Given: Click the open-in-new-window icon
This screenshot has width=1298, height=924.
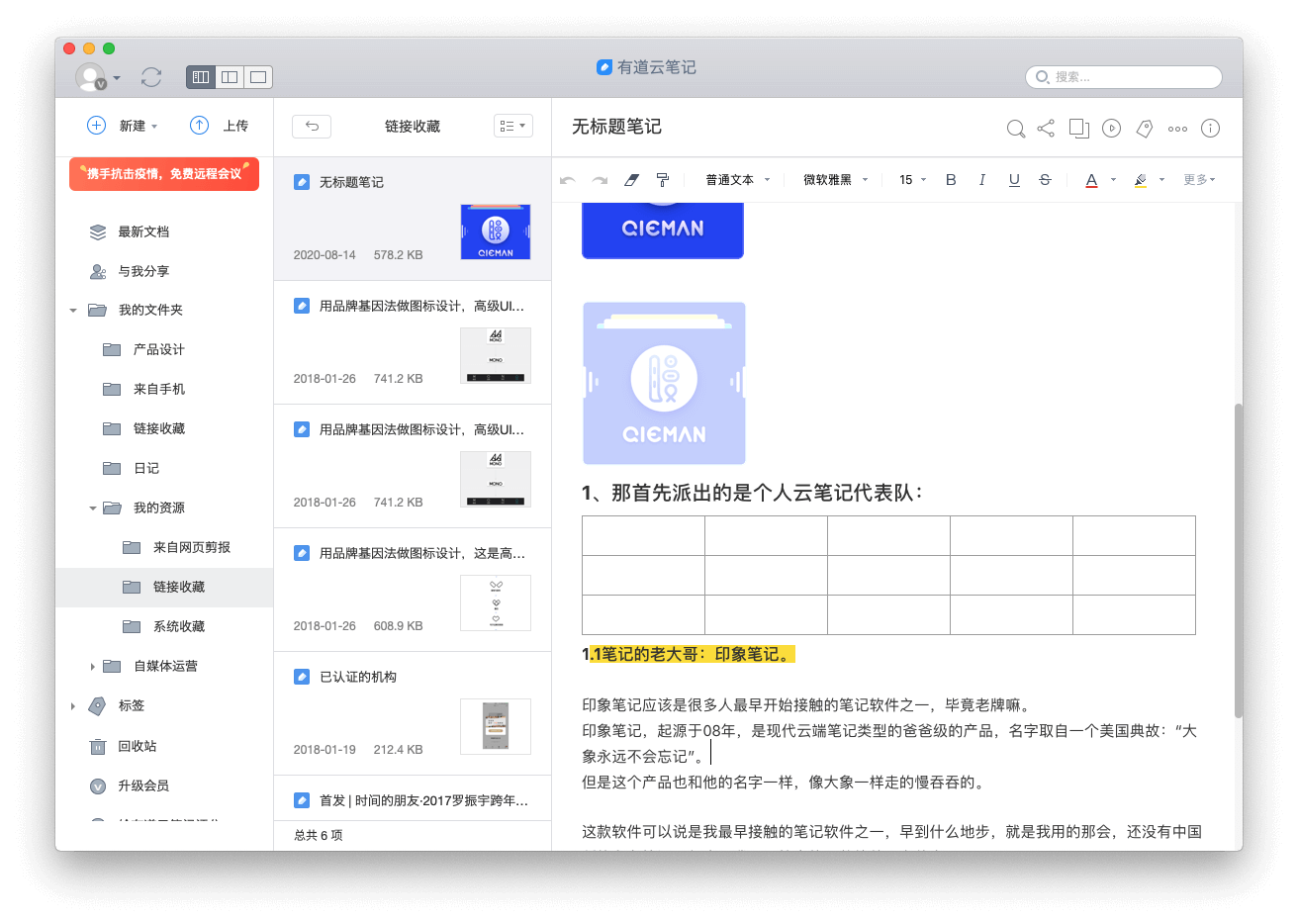Looking at the screenshot, I should point(1078,128).
